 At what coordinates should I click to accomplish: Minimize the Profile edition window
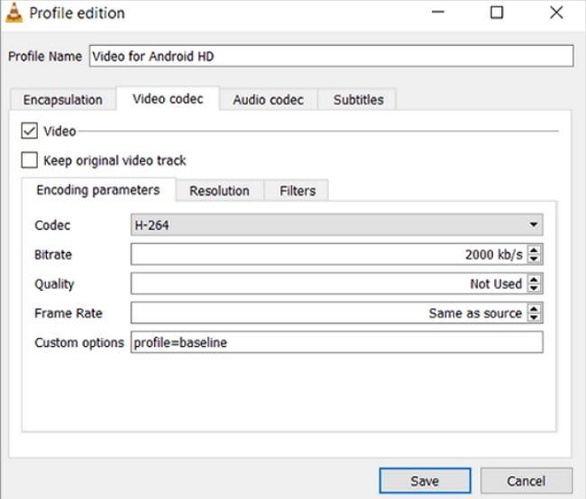pyautogui.click(x=438, y=12)
